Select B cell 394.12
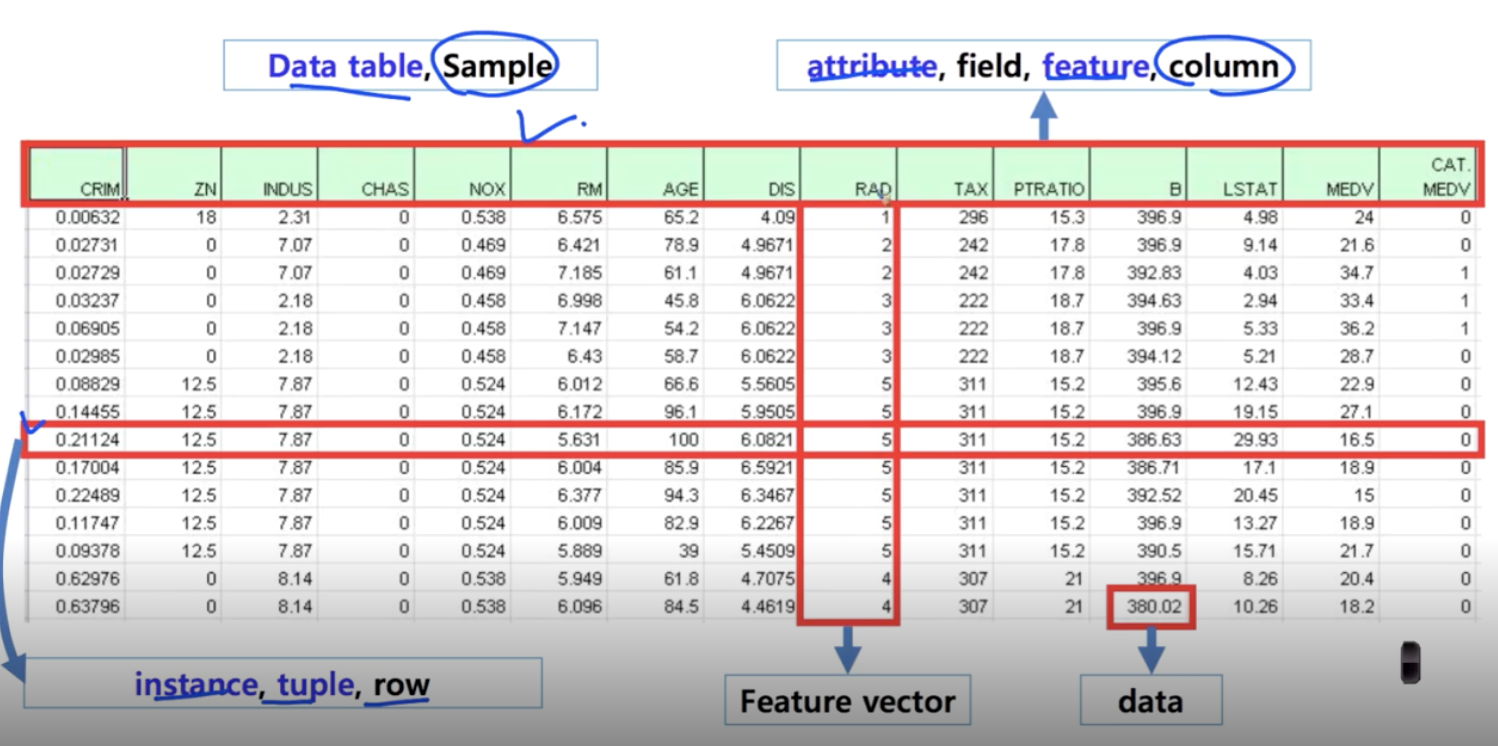1498x746 pixels. (x=1153, y=356)
